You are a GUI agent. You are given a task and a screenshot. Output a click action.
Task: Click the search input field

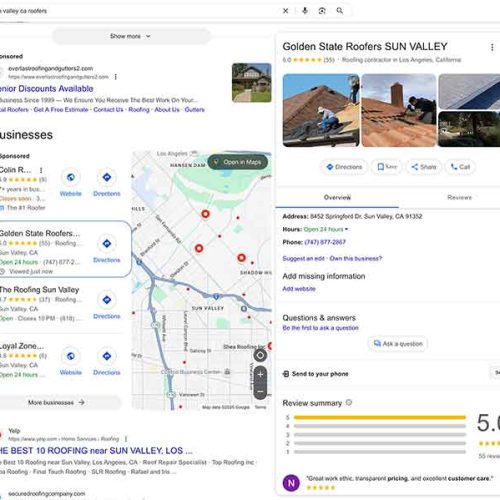140,11
